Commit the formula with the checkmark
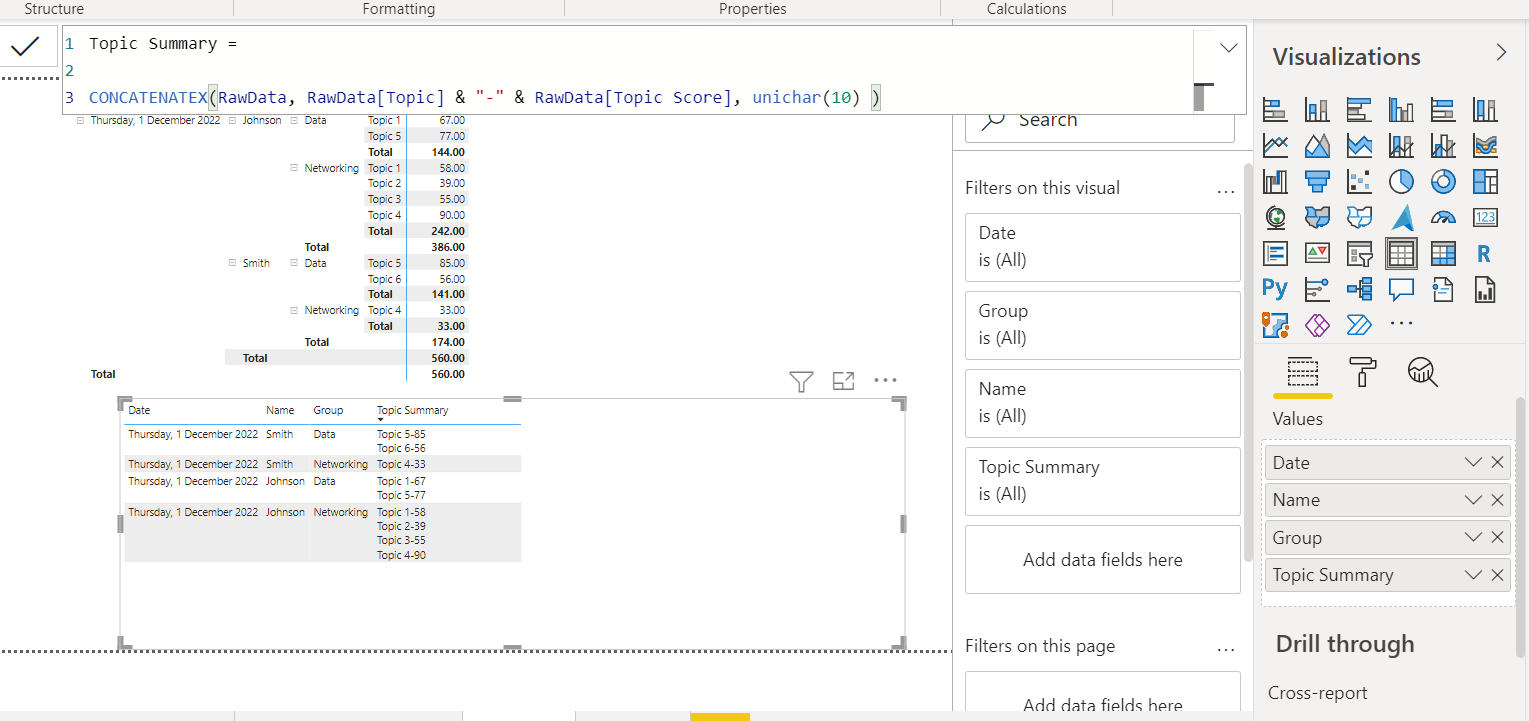 click(x=24, y=46)
